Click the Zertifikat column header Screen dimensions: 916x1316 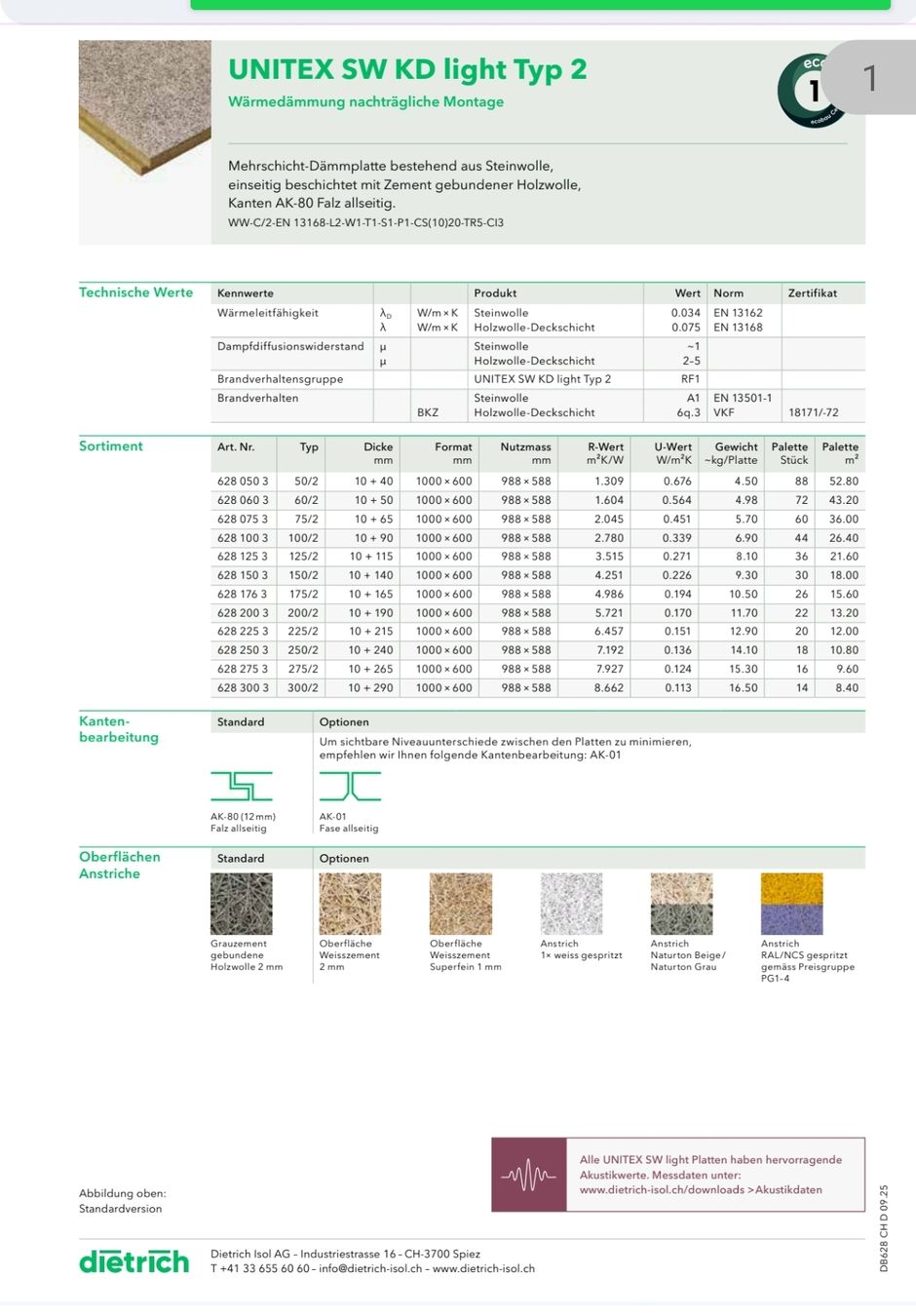point(812,292)
